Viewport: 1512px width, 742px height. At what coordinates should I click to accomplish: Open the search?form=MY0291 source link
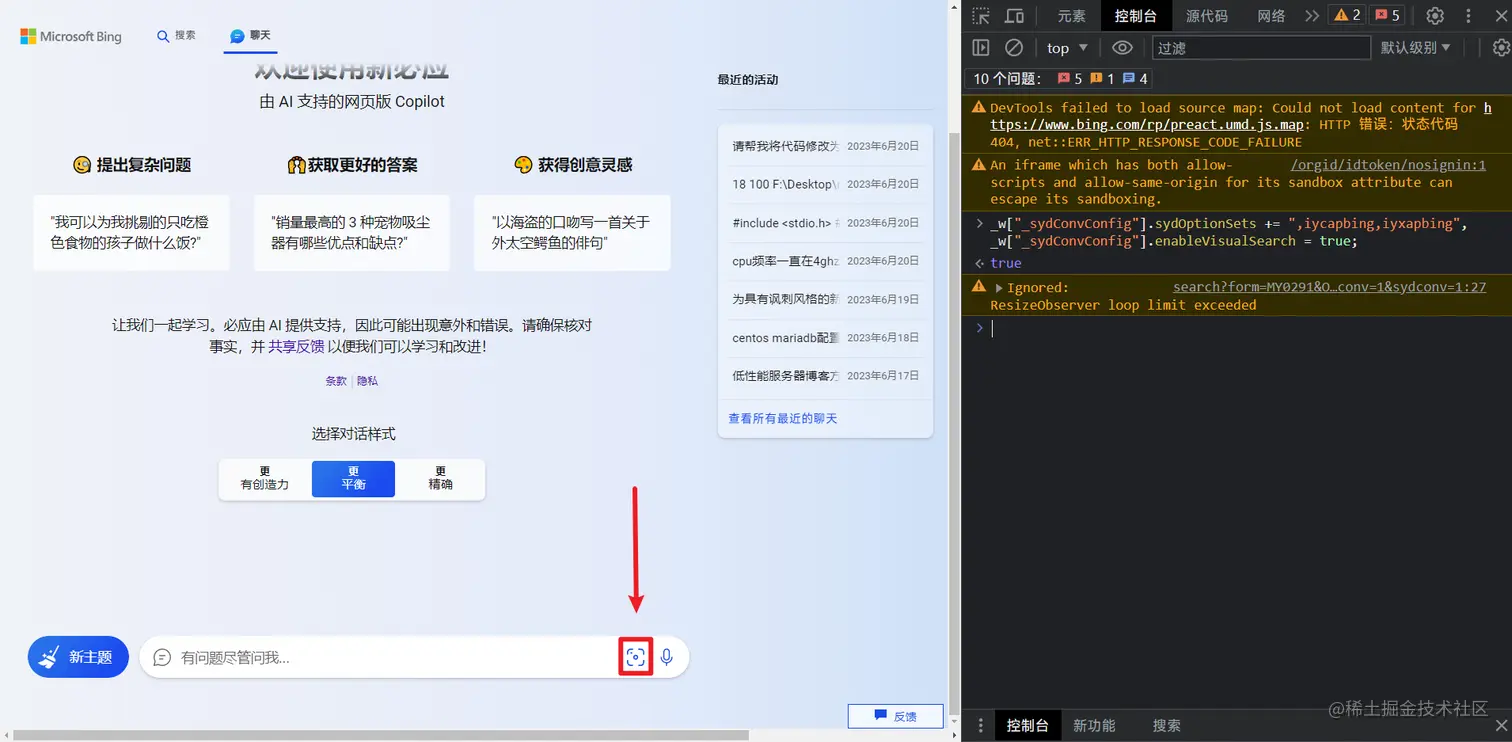1329,288
